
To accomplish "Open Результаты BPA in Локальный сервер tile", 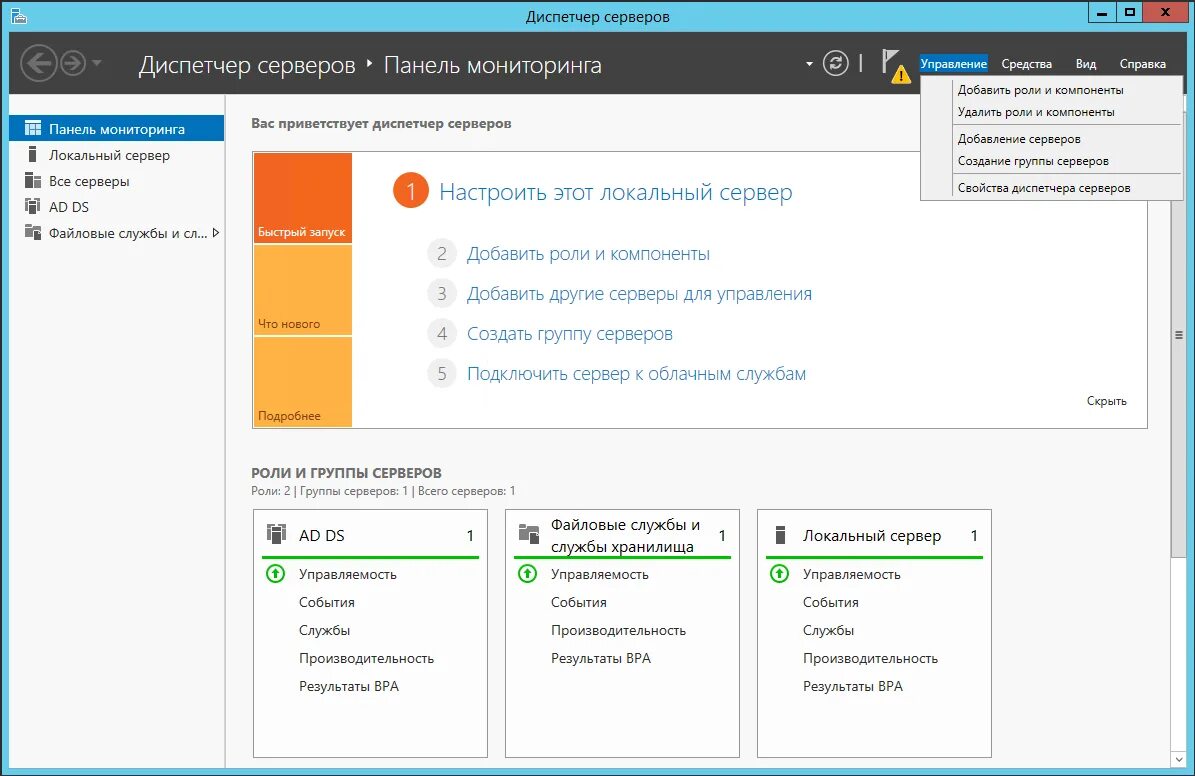I will pyautogui.click(x=852, y=686).
